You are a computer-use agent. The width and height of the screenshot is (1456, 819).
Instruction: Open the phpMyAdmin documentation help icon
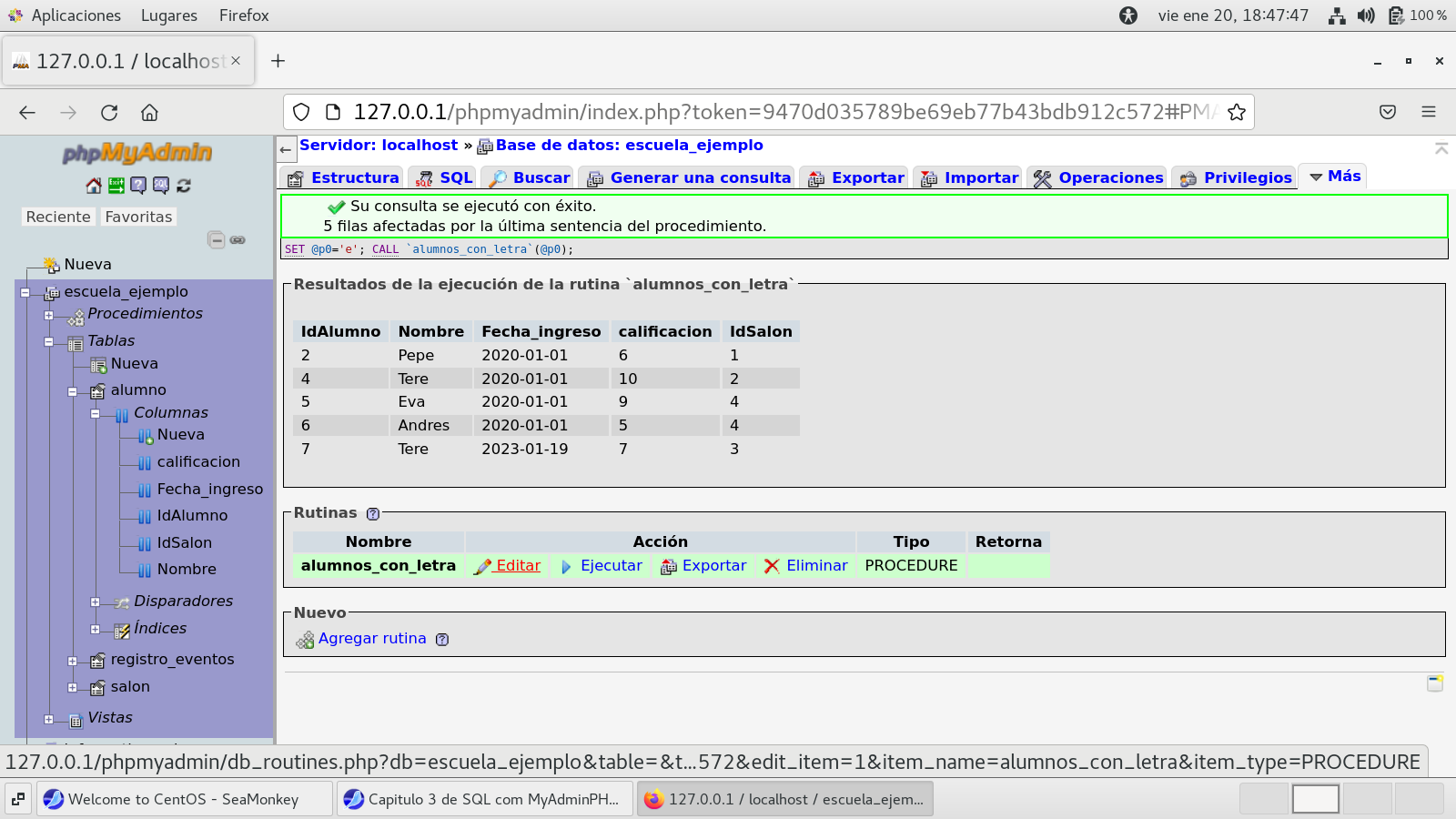click(x=138, y=186)
